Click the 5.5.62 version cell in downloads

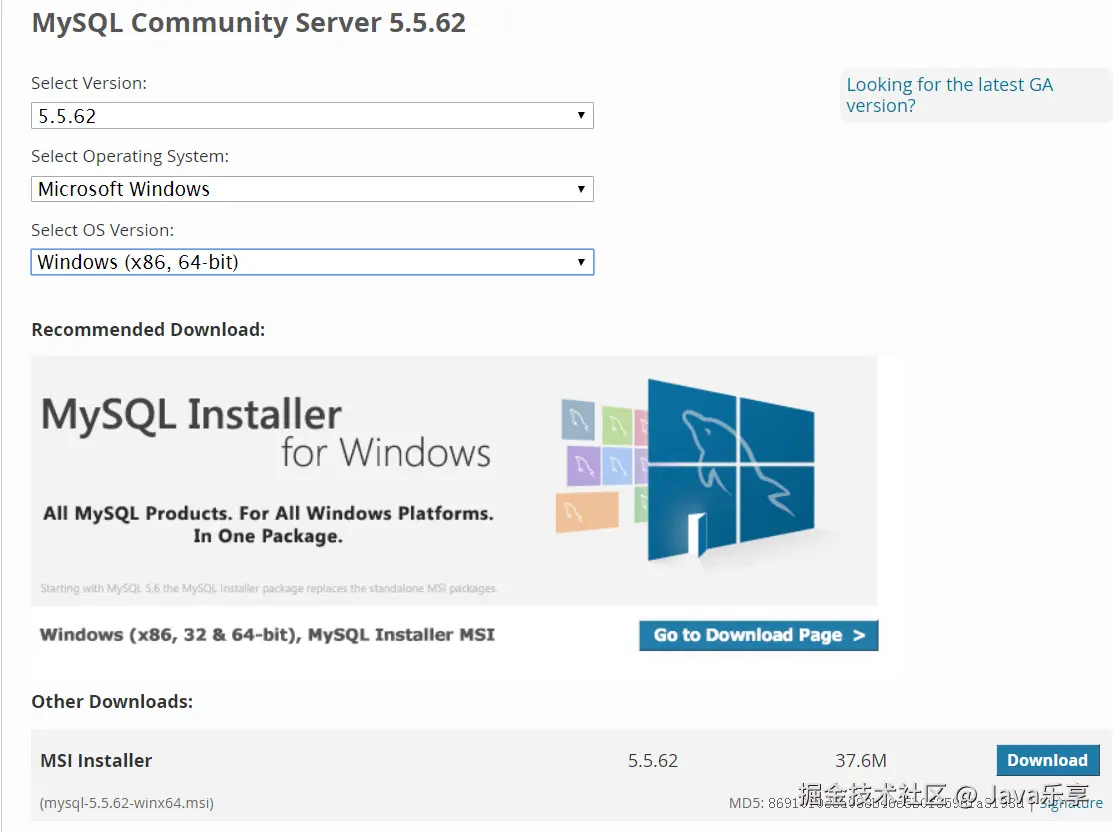653,761
